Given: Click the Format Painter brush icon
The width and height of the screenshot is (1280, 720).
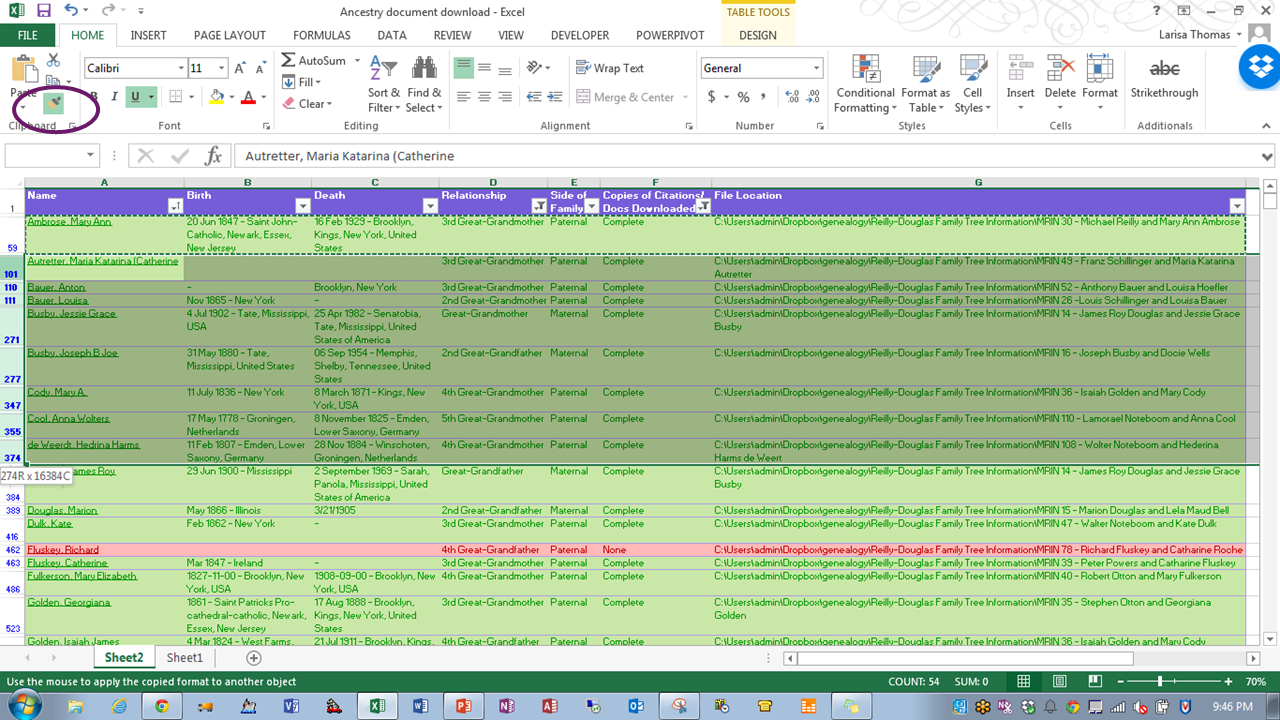Looking at the screenshot, I should click(x=52, y=103).
